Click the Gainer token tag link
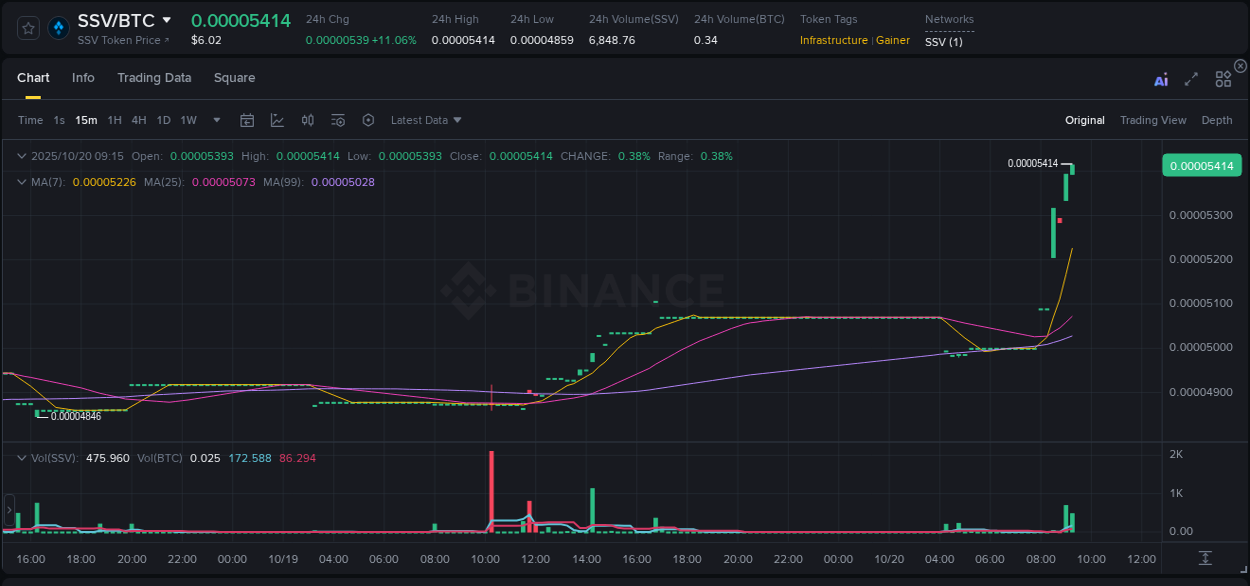1250x586 pixels. (x=893, y=41)
